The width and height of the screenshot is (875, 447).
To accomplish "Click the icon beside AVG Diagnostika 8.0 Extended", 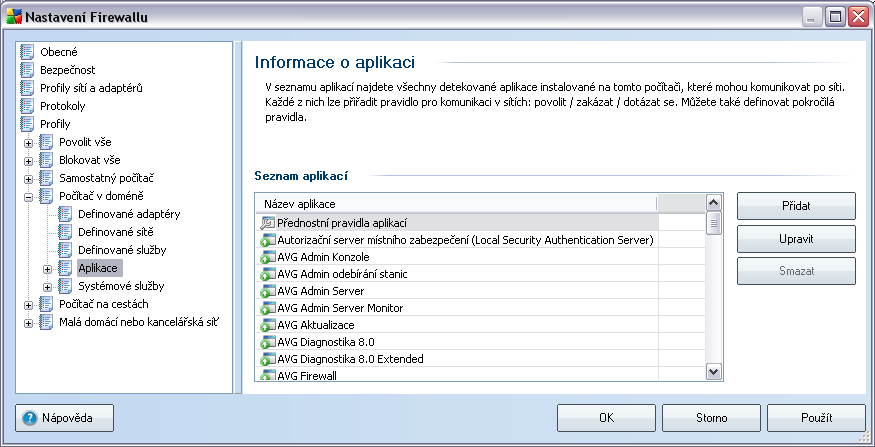I will click(x=267, y=359).
